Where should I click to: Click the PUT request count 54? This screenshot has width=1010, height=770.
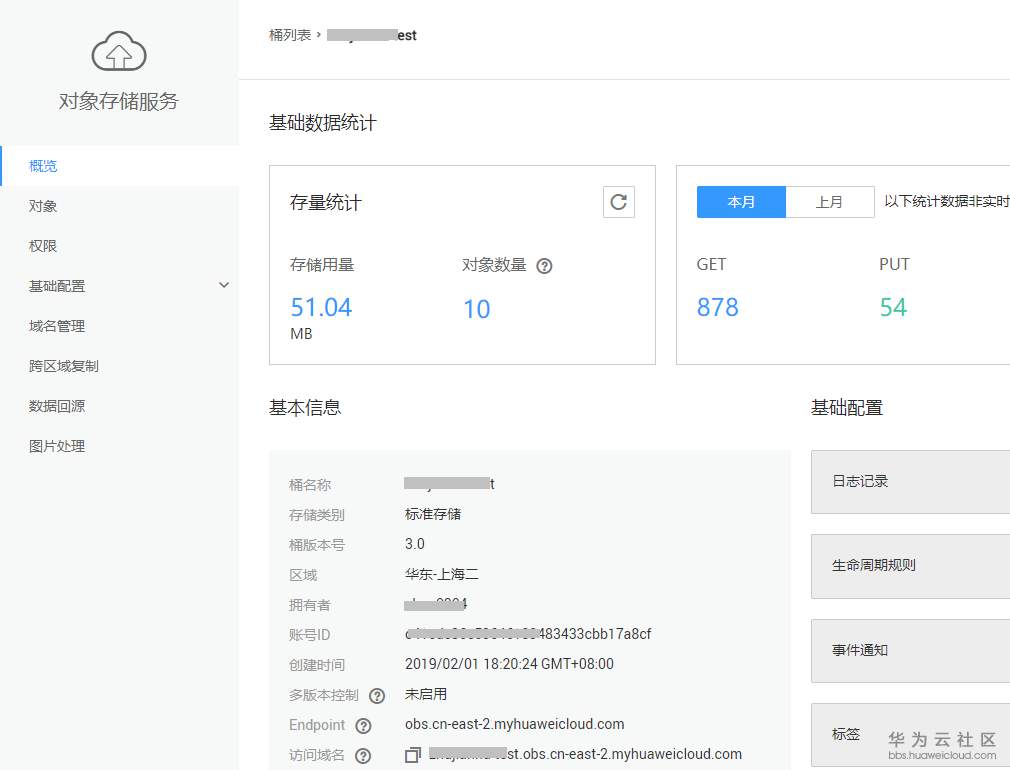click(893, 307)
